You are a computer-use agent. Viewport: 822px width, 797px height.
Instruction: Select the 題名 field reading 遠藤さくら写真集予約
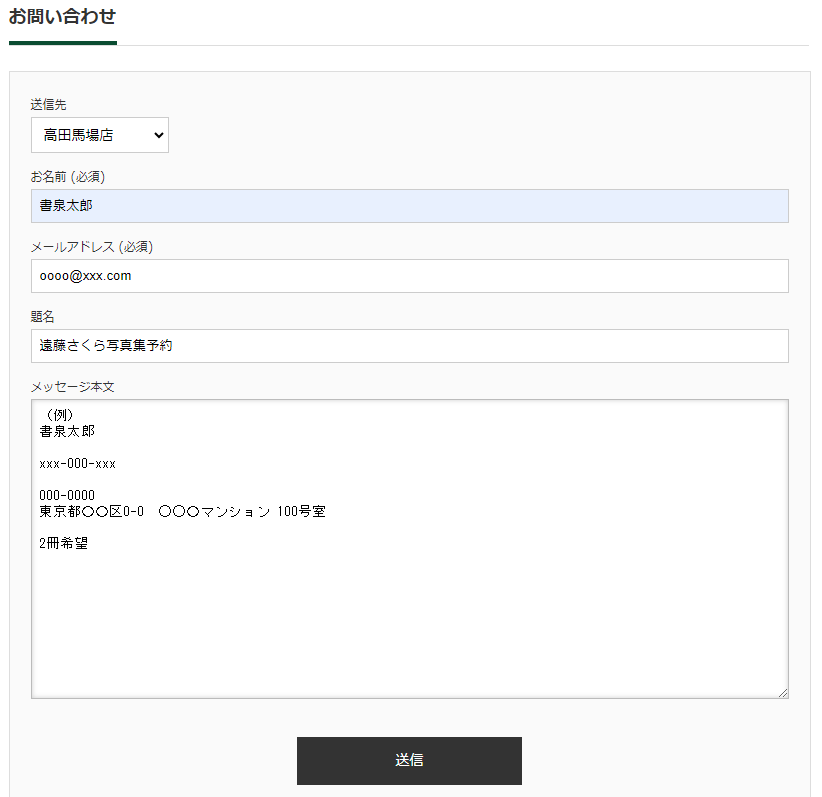[409, 346]
